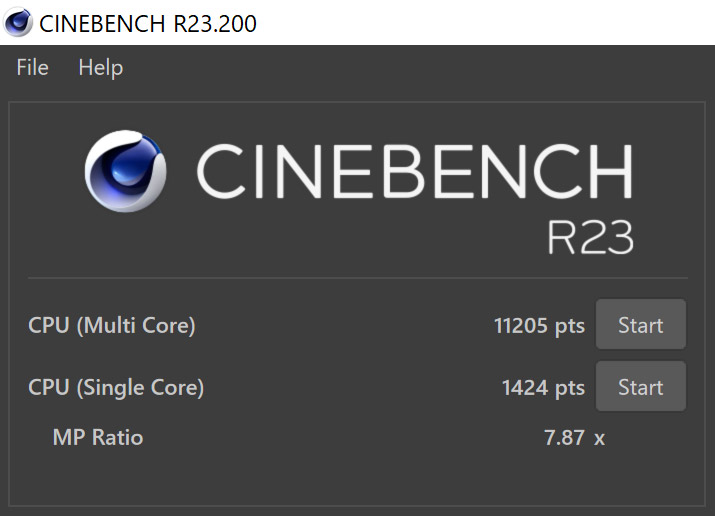Click the CINEBENCH R23.200 window title text
Viewport: 715px width, 516px height.
(148, 22)
